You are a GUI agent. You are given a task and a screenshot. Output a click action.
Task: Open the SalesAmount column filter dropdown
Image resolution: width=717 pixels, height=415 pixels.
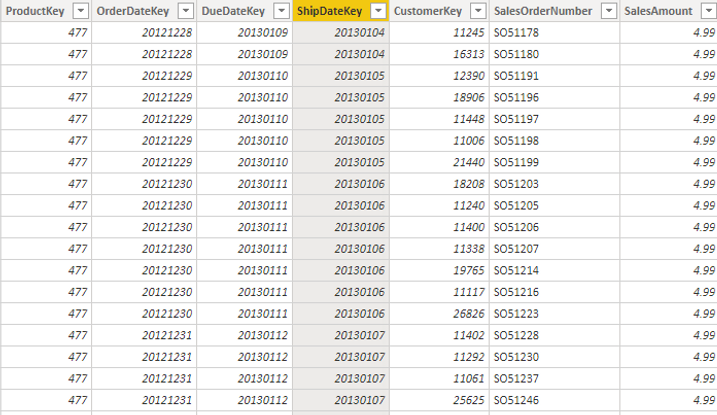tap(709, 11)
